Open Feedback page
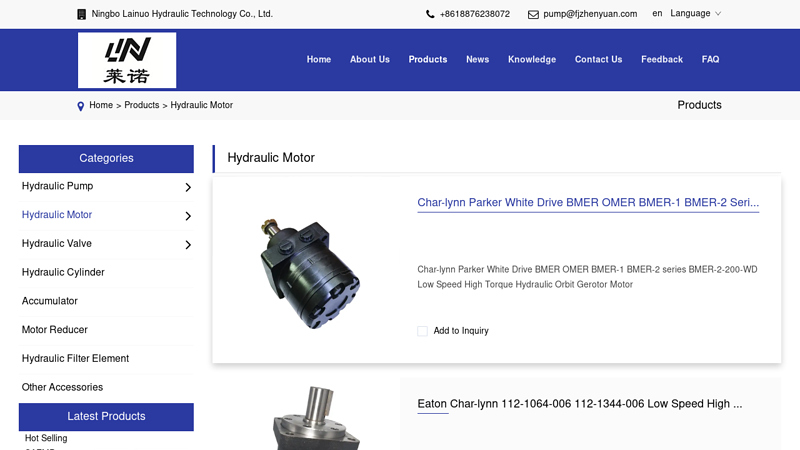The image size is (800, 450). point(662,59)
